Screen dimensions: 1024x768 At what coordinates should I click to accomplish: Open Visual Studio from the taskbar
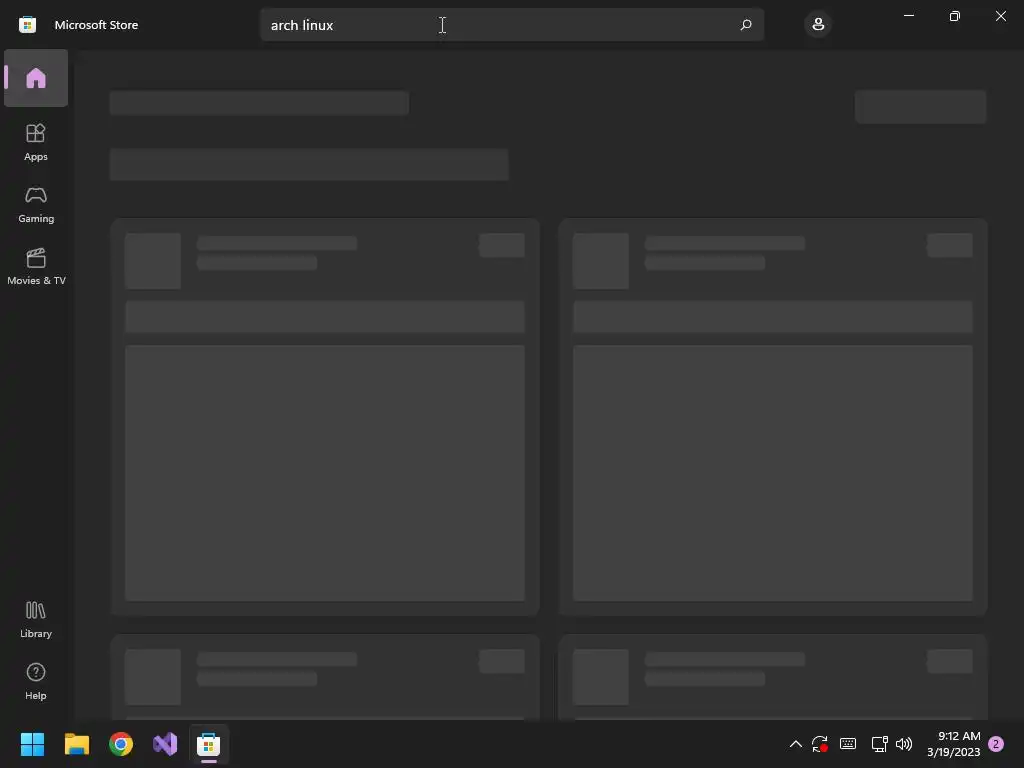tap(165, 744)
